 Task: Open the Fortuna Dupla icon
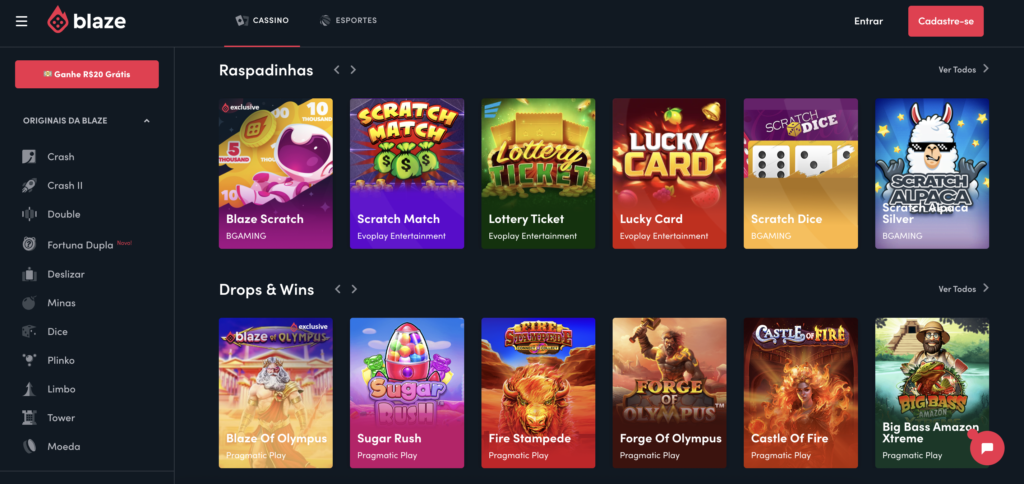(x=29, y=244)
